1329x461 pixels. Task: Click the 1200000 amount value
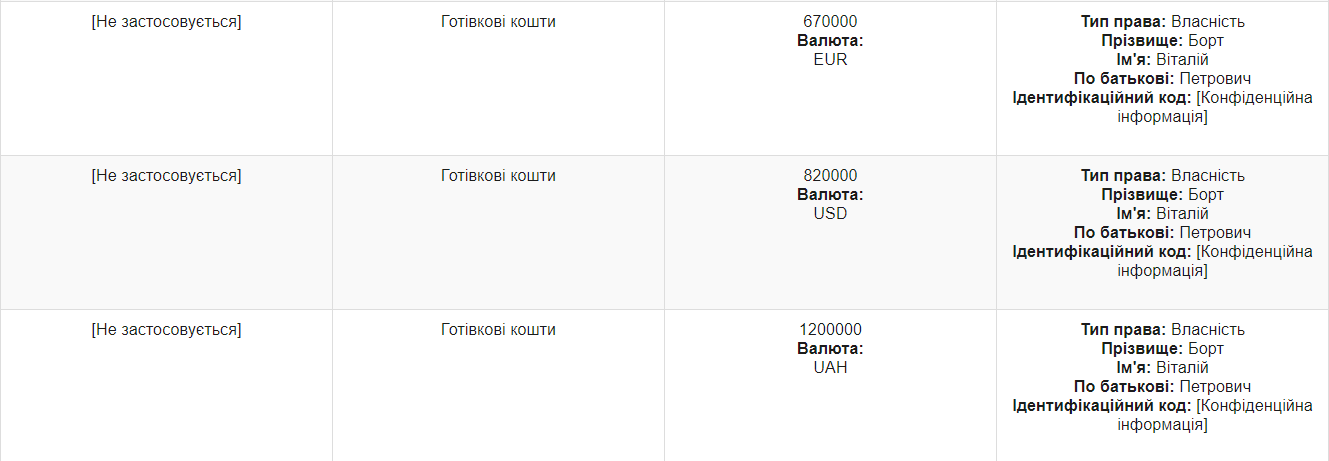(x=830, y=330)
